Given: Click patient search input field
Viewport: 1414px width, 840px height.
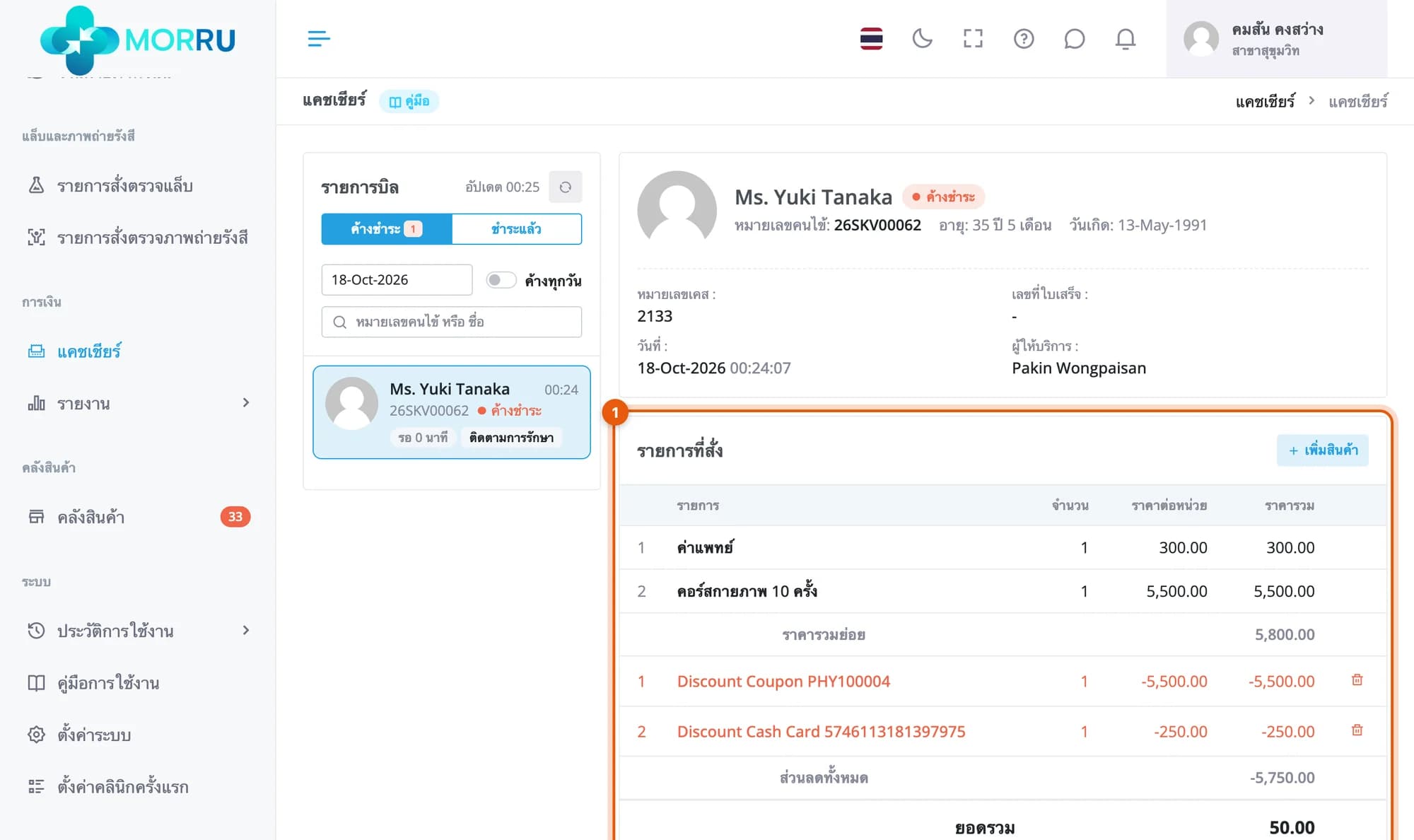Looking at the screenshot, I should click(x=452, y=322).
